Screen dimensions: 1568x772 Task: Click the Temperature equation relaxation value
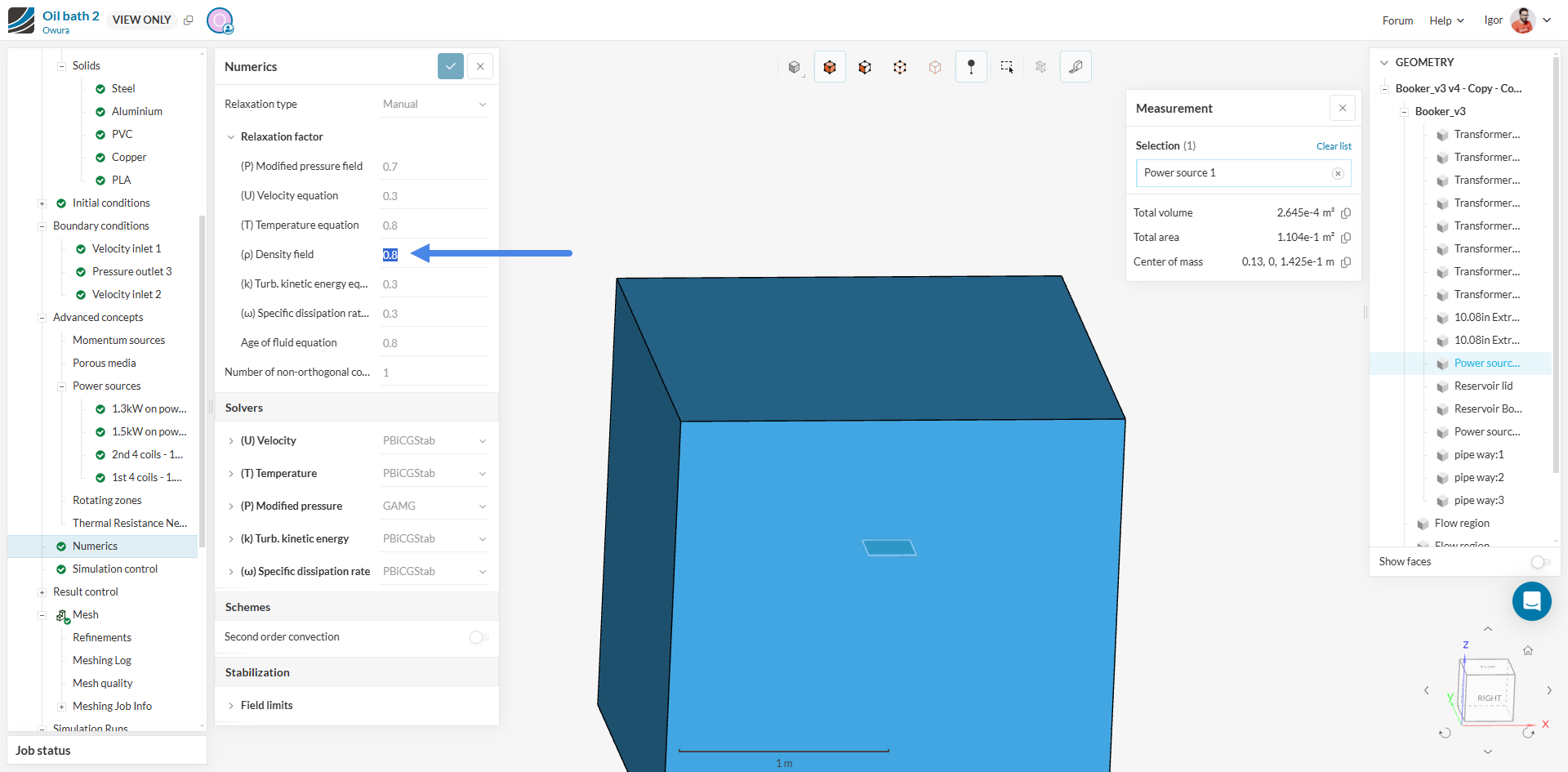point(435,225)
